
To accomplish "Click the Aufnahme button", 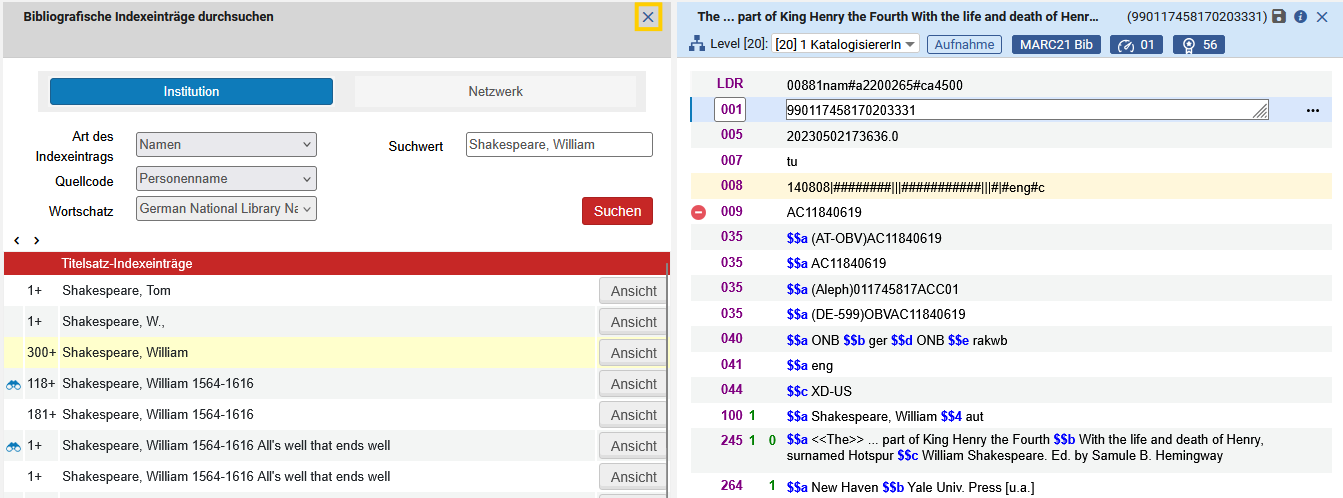I will click(964, 44).
